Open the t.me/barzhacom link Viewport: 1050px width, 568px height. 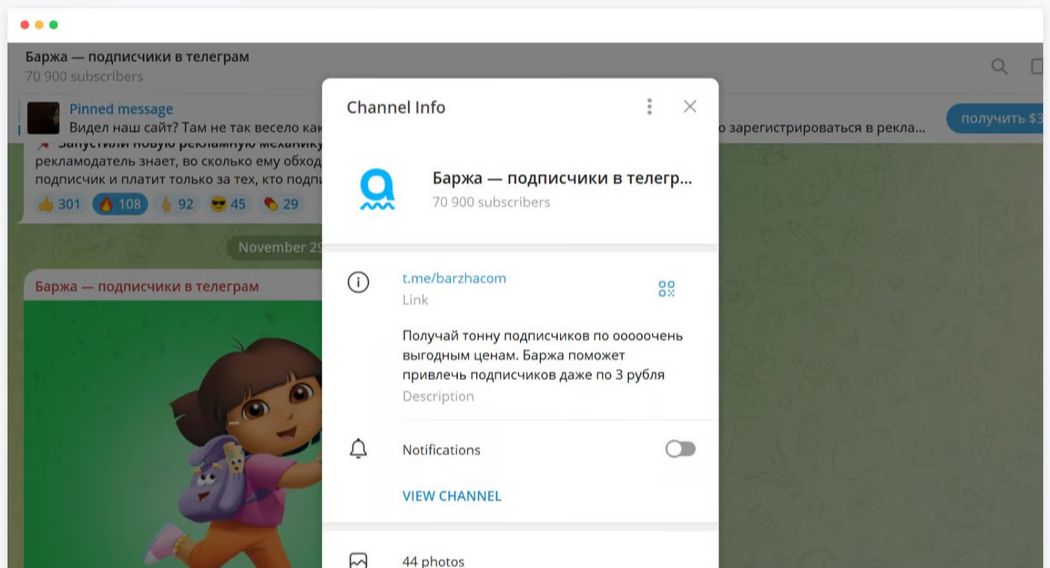[454, 278]
